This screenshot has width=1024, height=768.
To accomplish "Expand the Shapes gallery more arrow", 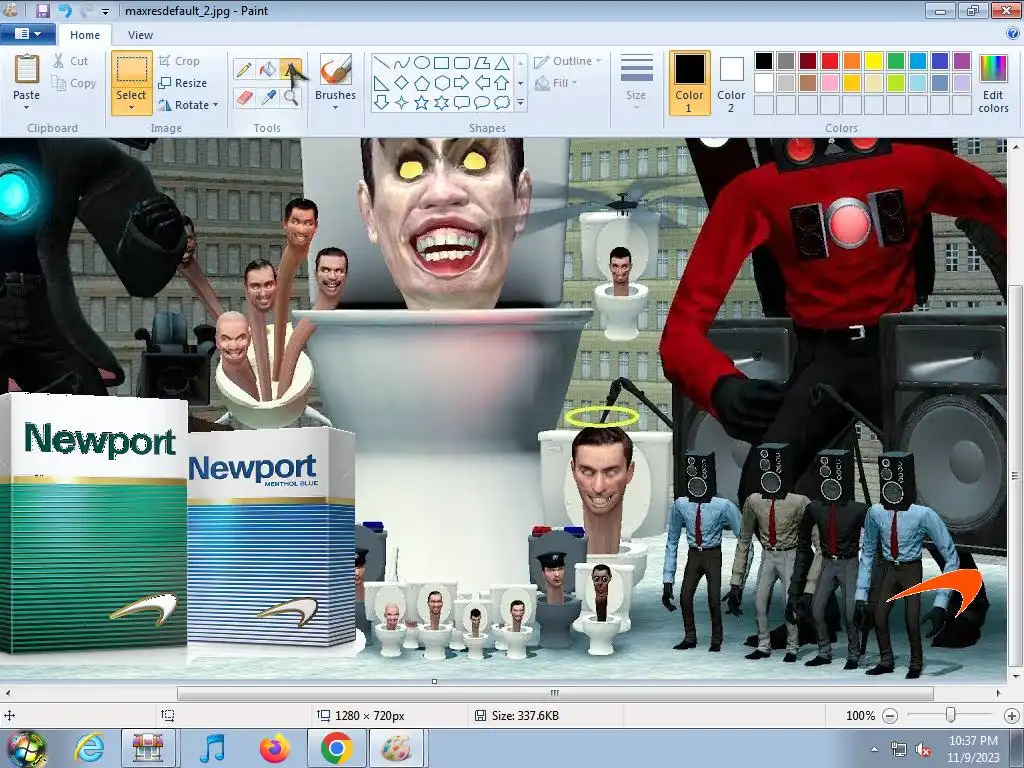I will (x=520, y=103).
